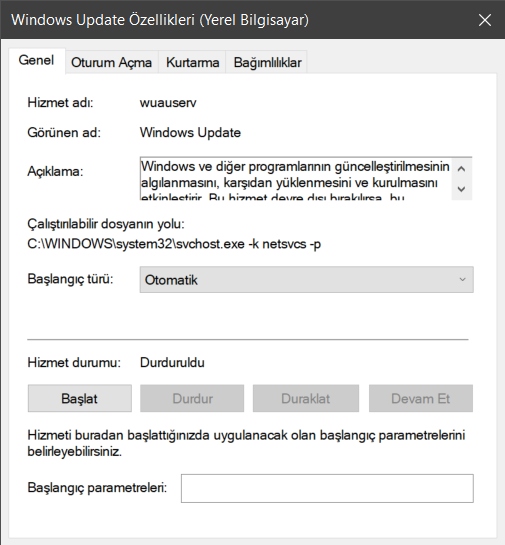
Task: Click the Hizmet adı label
Action: 60,103
